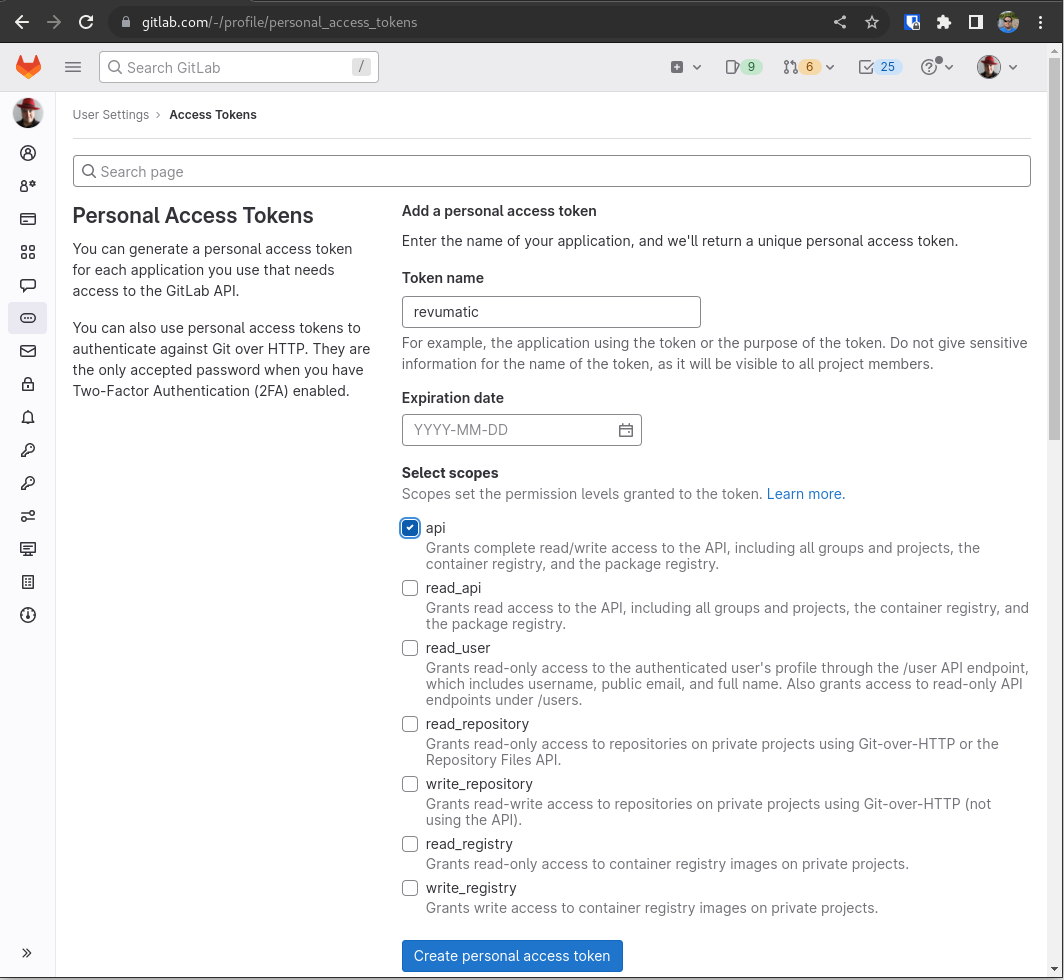Go to User Settings breadcrumb
The width and height of the screenshot is (1064, 980).
(x=111, y=115)
